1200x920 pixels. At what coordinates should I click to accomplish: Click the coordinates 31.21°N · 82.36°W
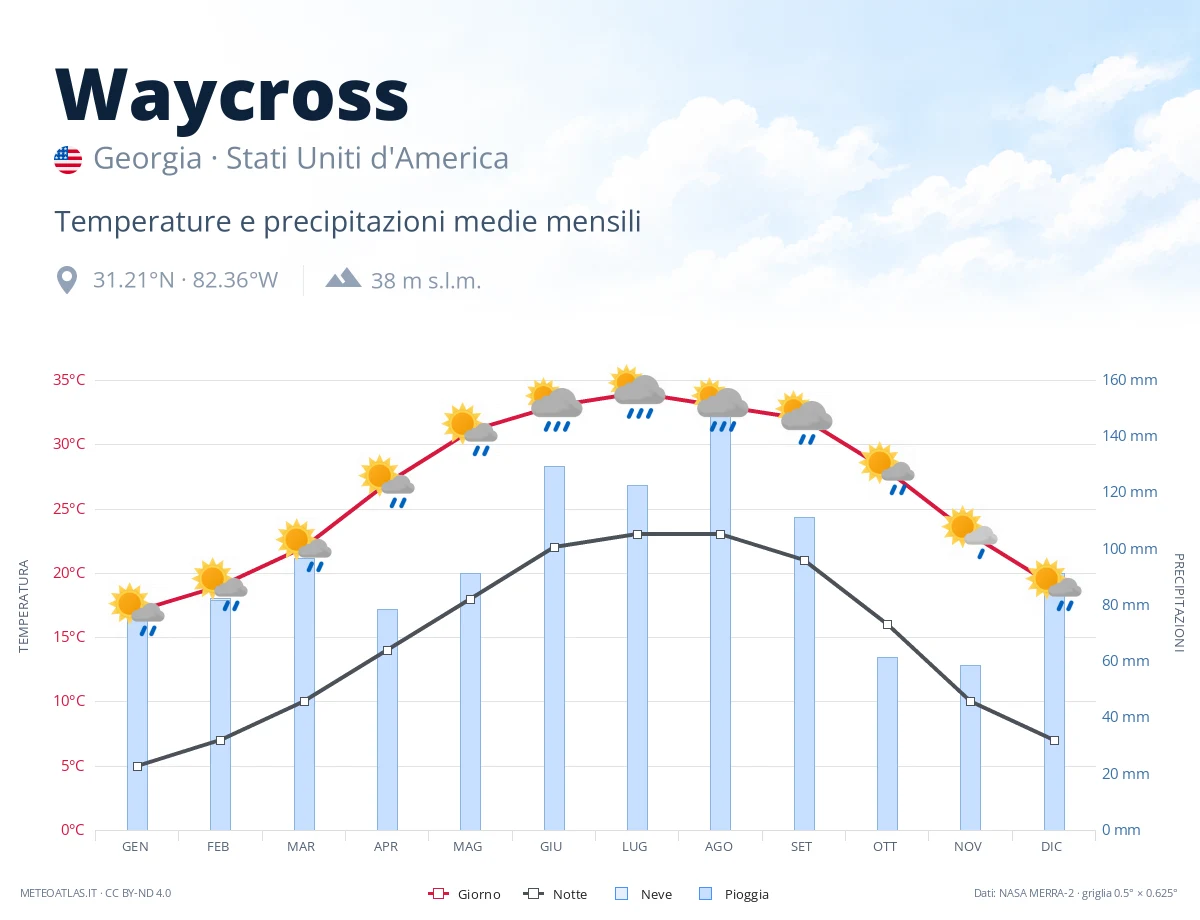coord(185,280)
